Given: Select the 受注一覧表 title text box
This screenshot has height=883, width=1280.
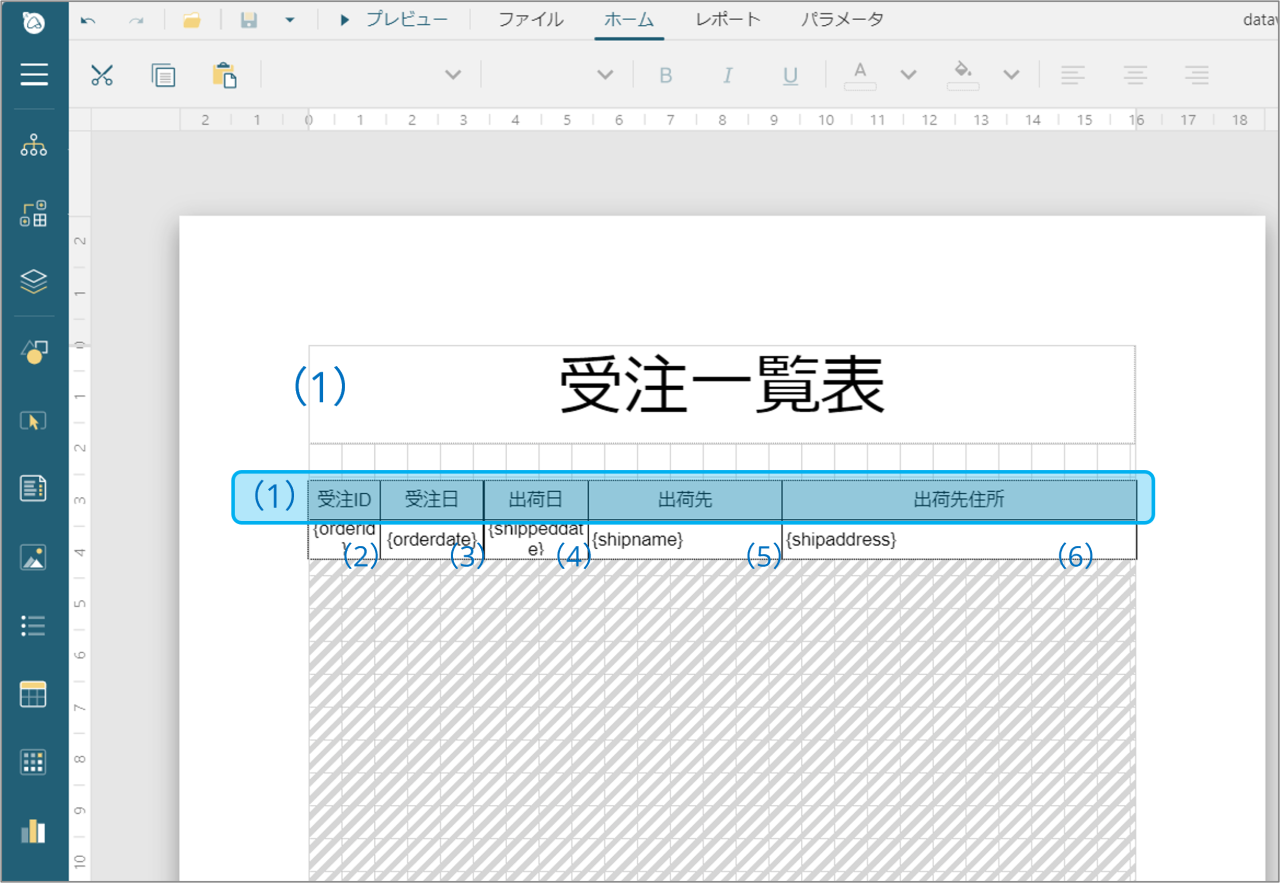Looking at the screenshot, I should point(722,394).
